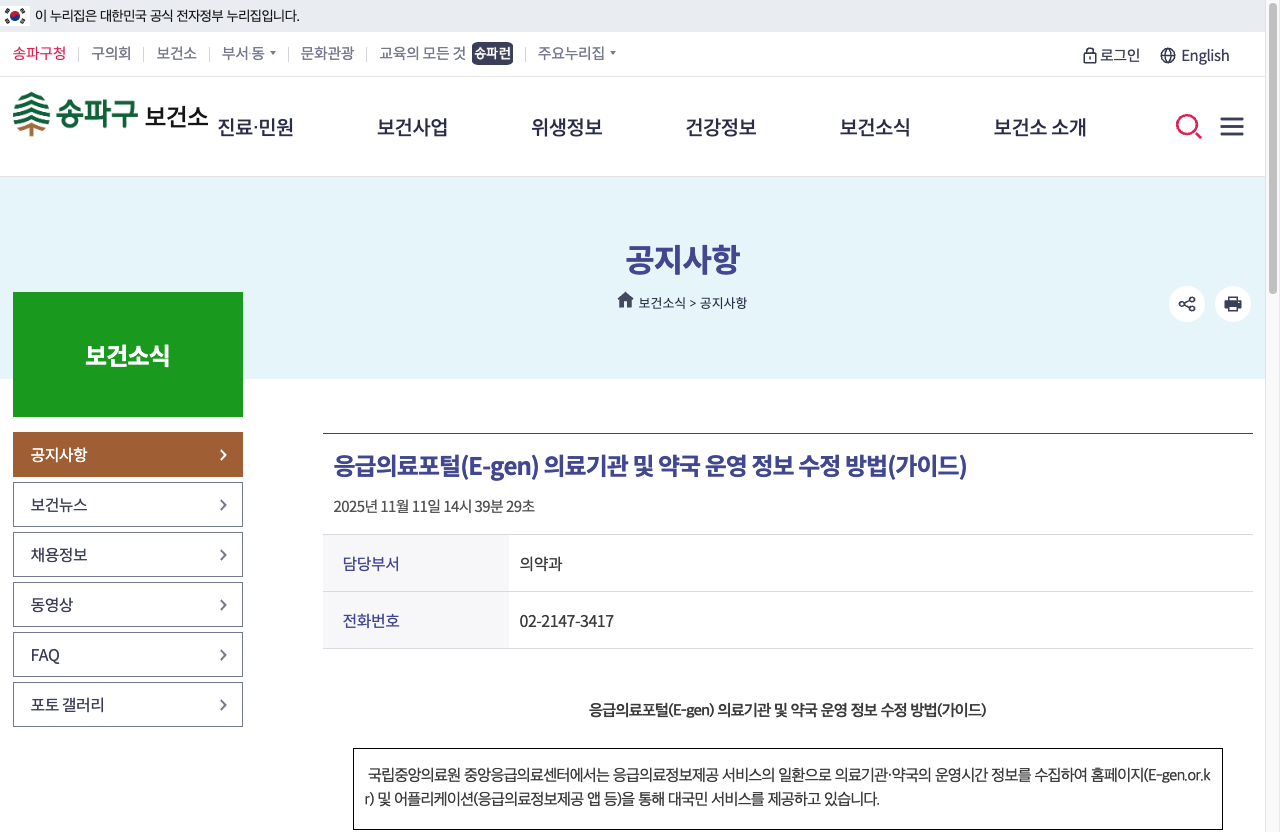
Task: Click the 전화번호 label cell
Action: [x=416, y=620]
